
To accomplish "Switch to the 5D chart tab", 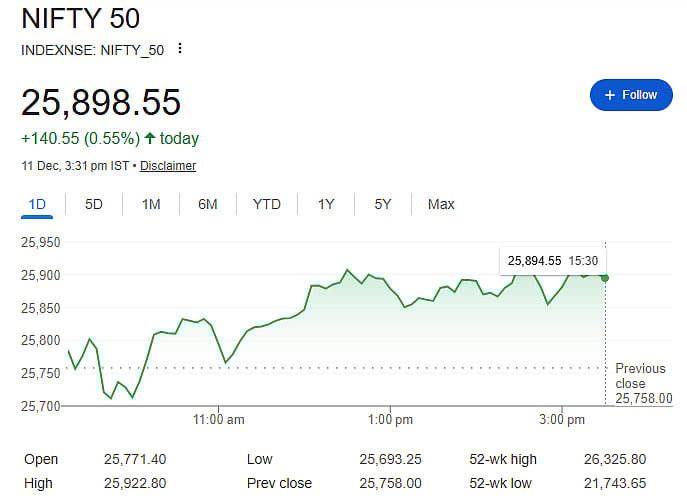I will (94, 204).
